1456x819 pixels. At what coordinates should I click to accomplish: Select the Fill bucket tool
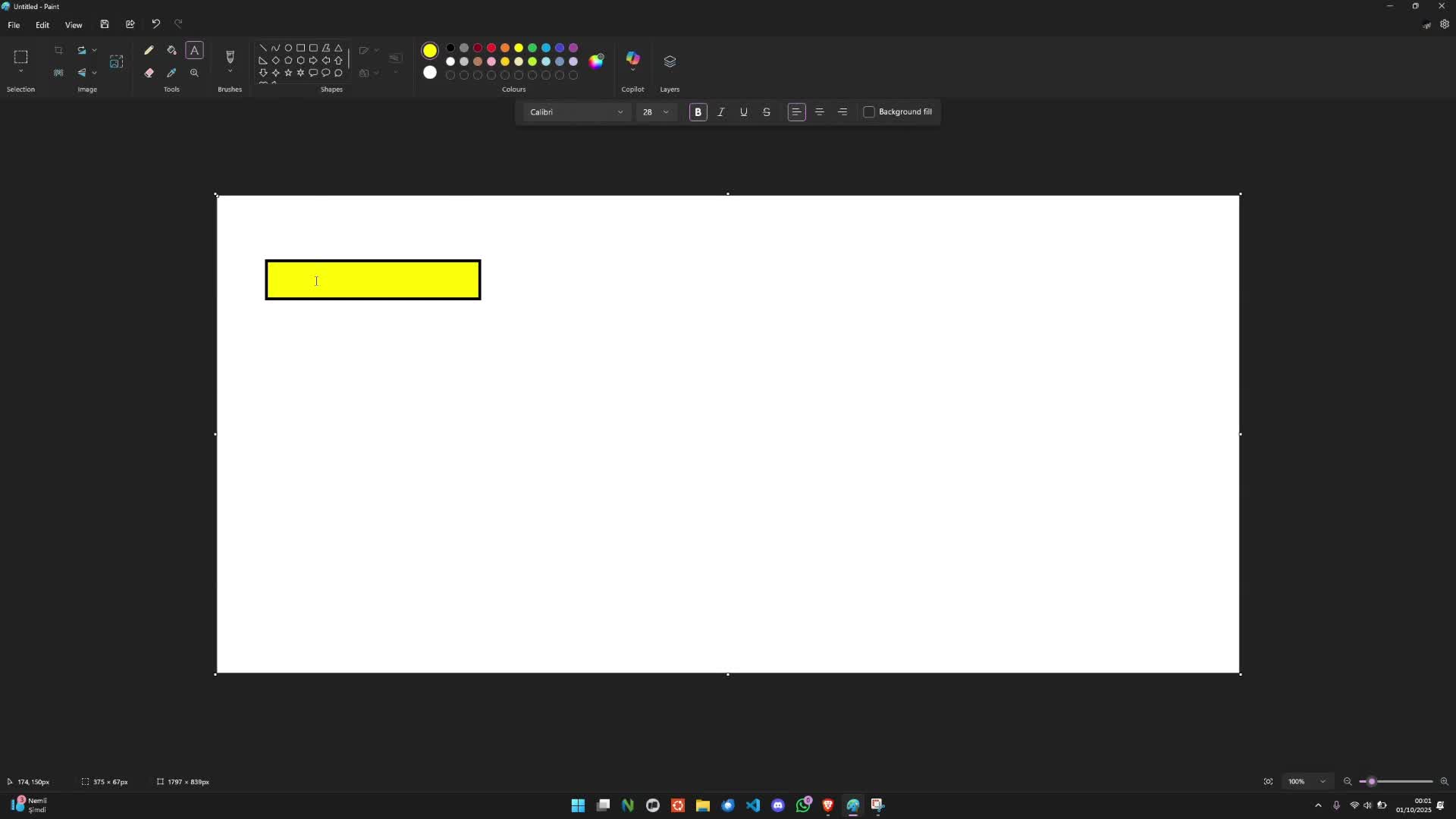tap(171, 50)
